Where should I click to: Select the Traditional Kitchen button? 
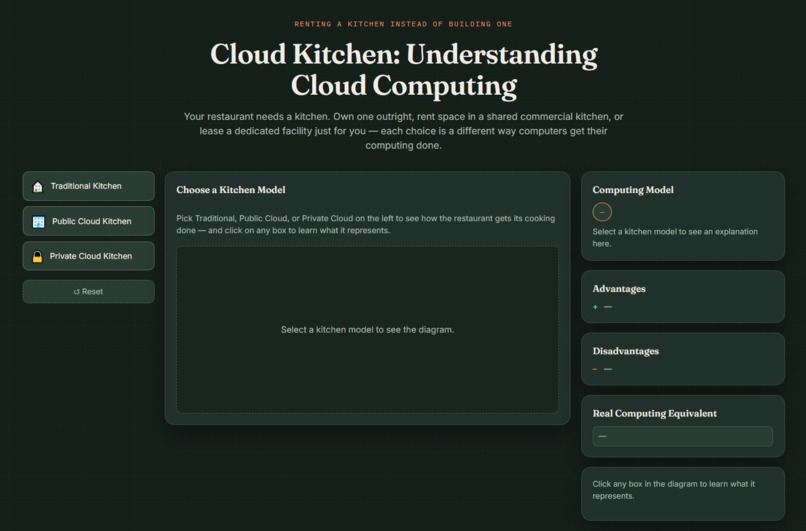[88, 186]
